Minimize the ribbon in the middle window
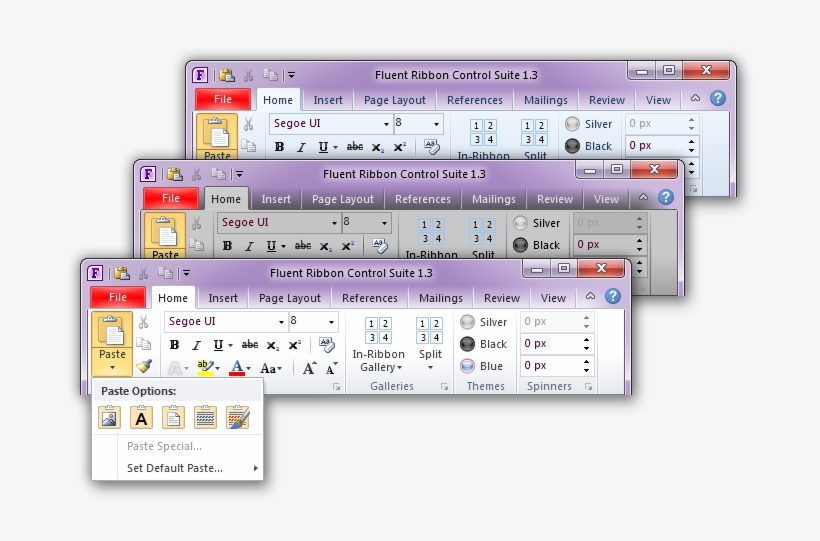820x541 pixels. tap(643, 197)
